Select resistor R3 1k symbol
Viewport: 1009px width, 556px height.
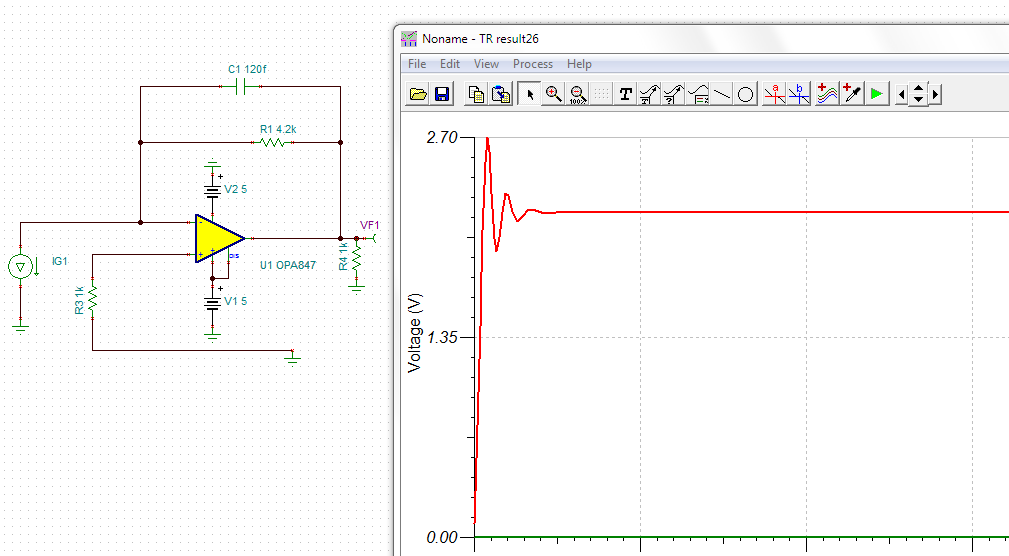(x=93, y=299)
